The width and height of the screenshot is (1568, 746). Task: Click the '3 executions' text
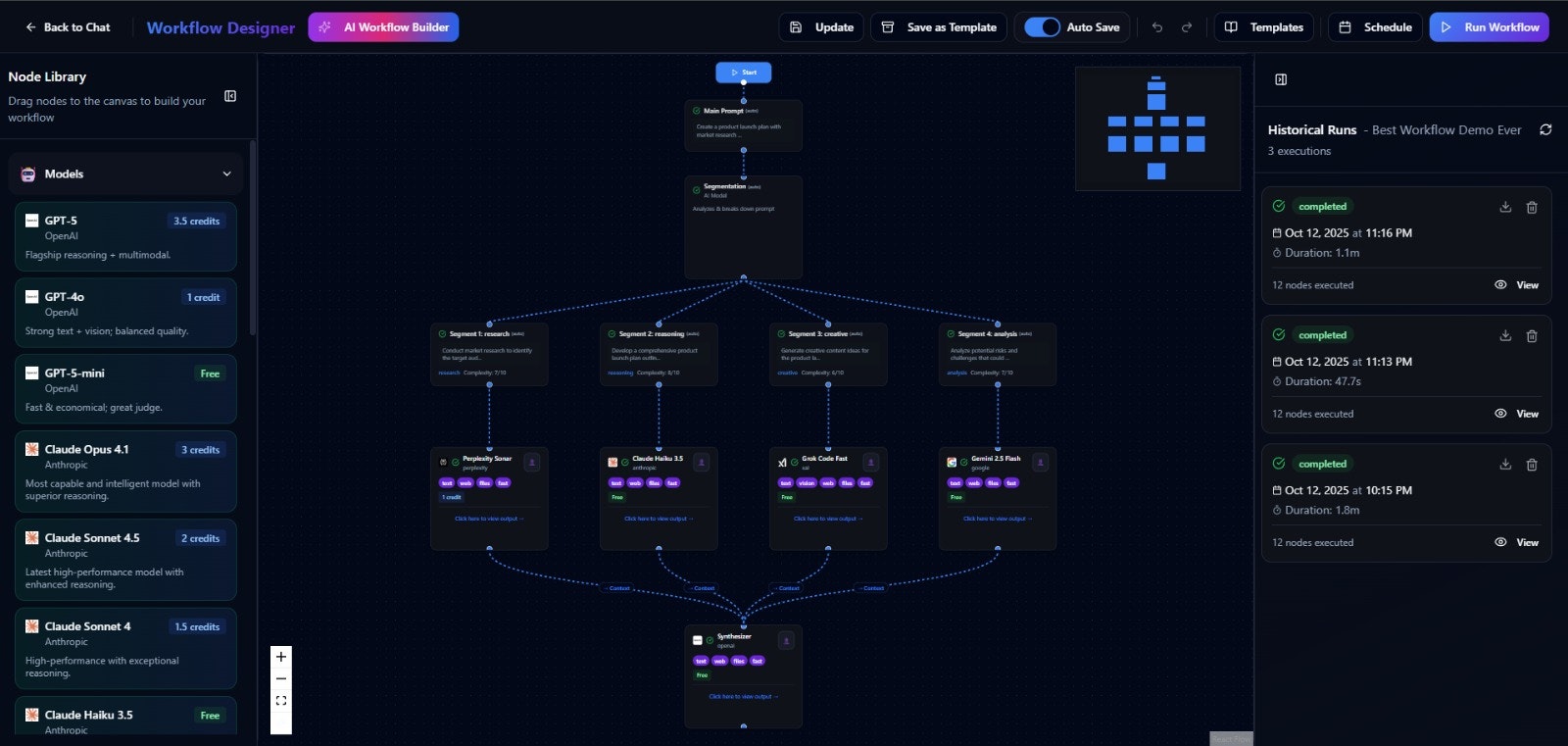tap(1299, 151)
